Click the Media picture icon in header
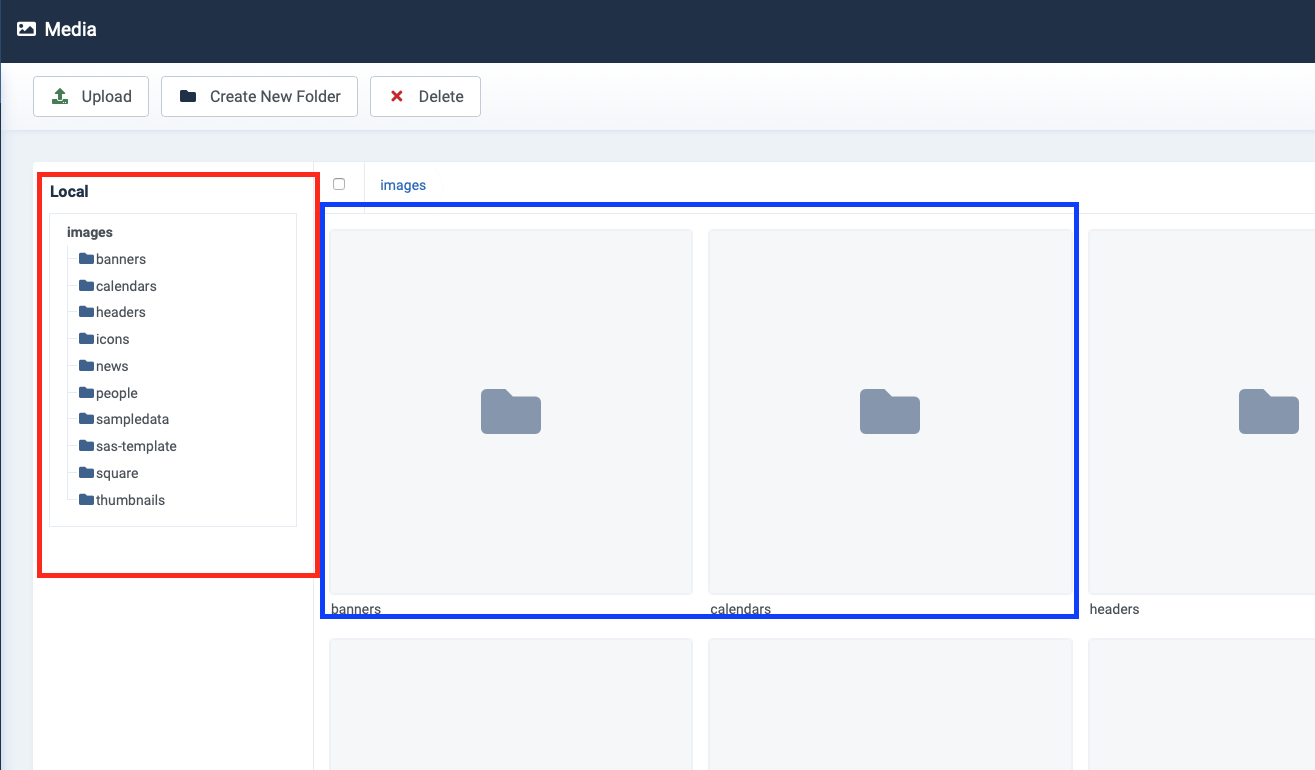Image resolution: width=1315 pixels, height=770 pixels. [27, 30]
